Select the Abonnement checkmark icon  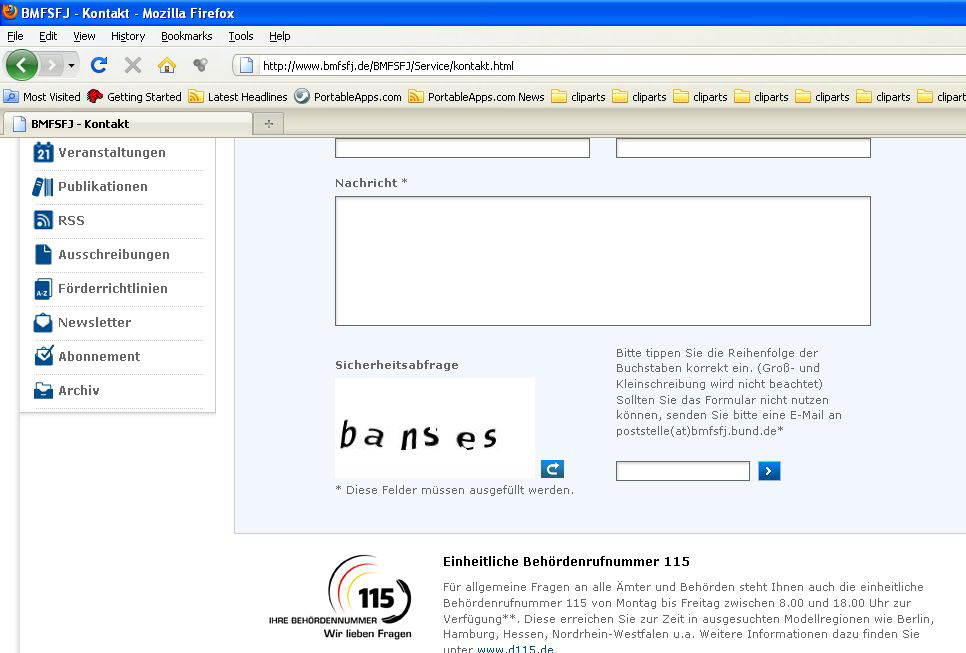41,356
